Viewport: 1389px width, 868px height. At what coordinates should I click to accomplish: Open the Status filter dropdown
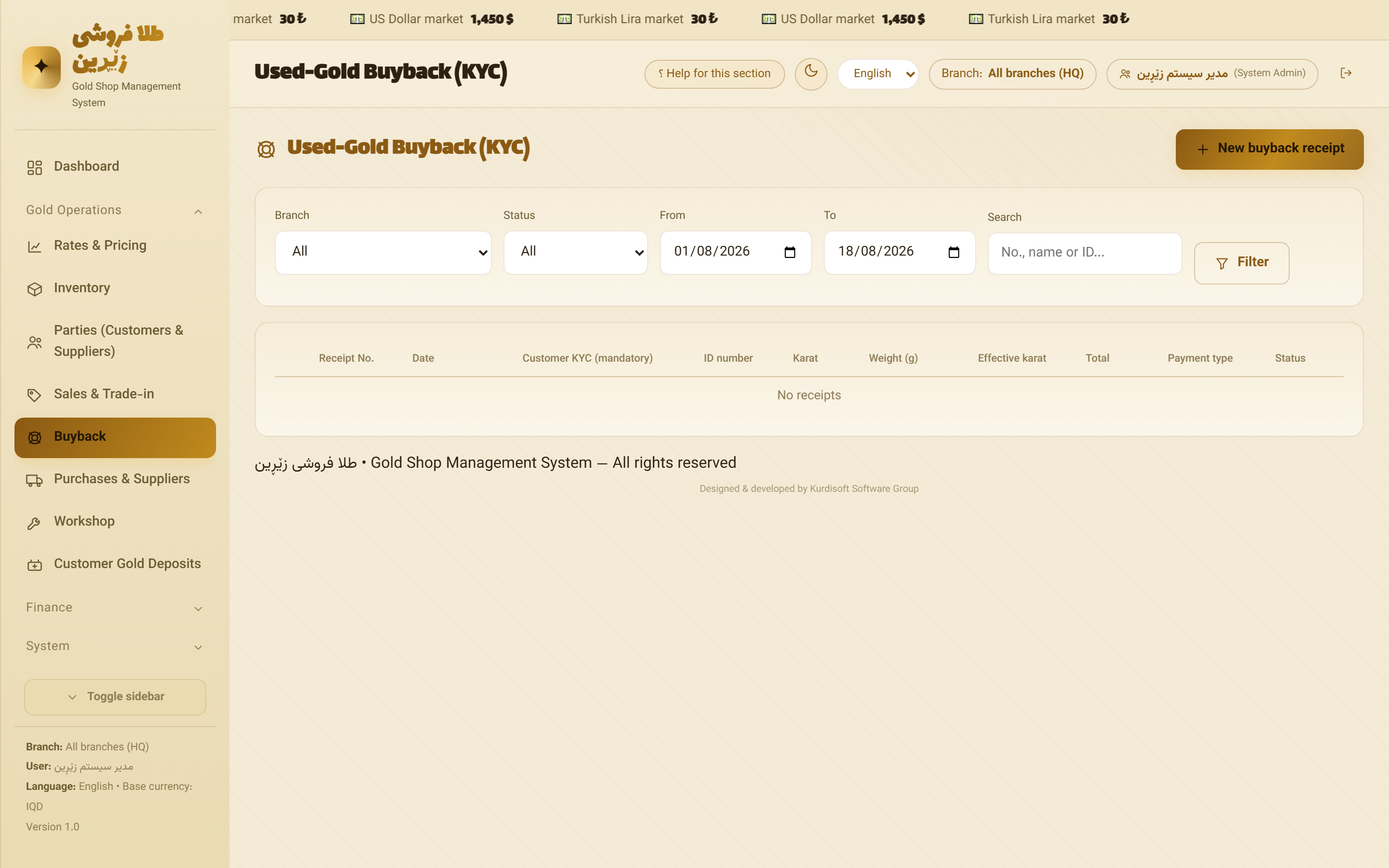[x=575, y=253]
